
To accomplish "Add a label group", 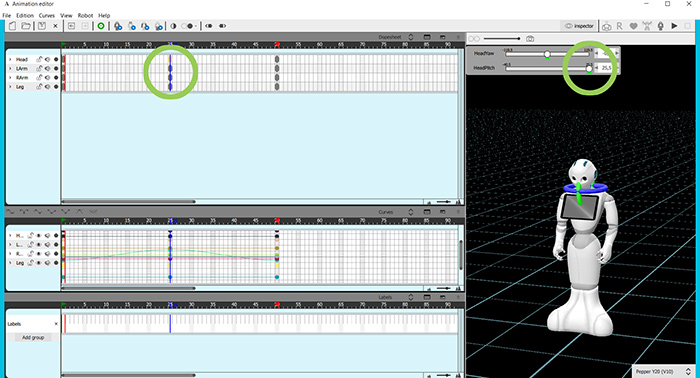I will coord(33,337).
